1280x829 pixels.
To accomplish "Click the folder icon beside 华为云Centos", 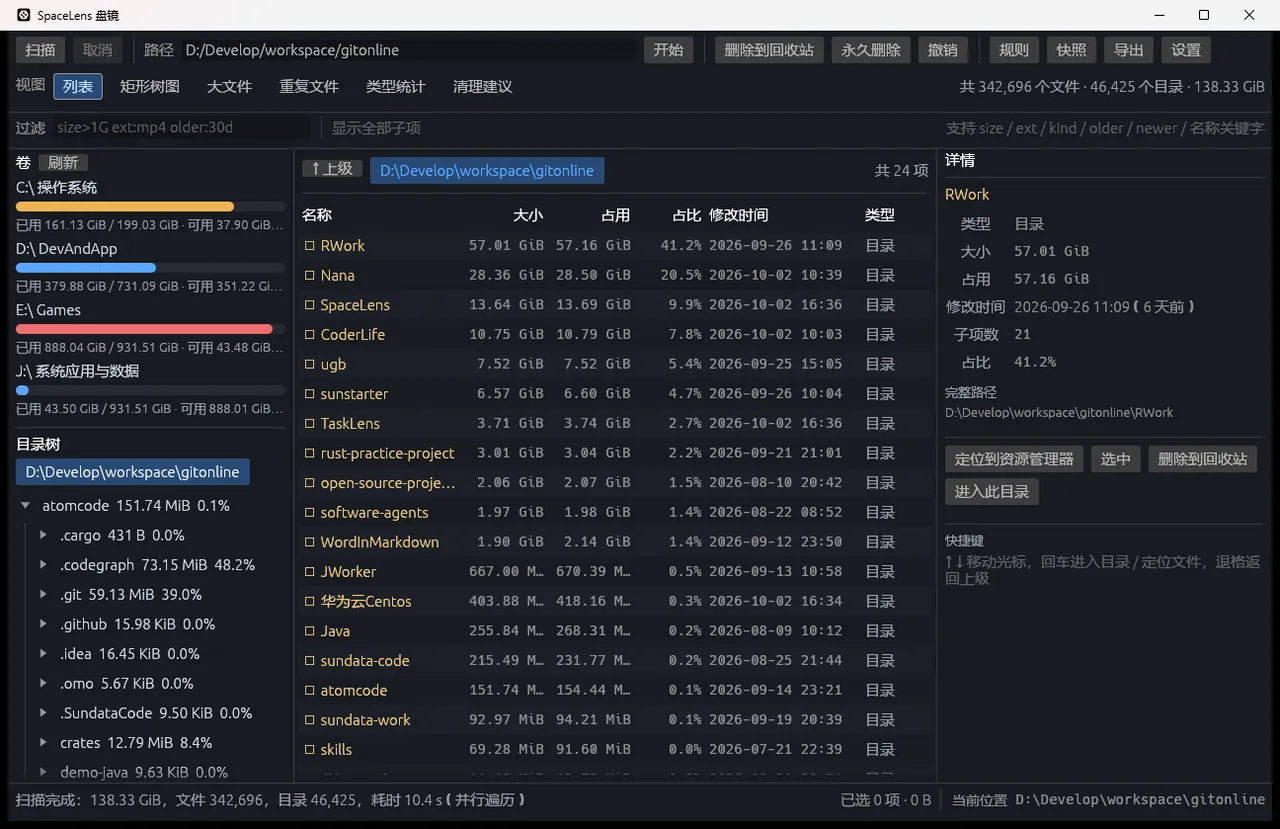I will point(310,601).
